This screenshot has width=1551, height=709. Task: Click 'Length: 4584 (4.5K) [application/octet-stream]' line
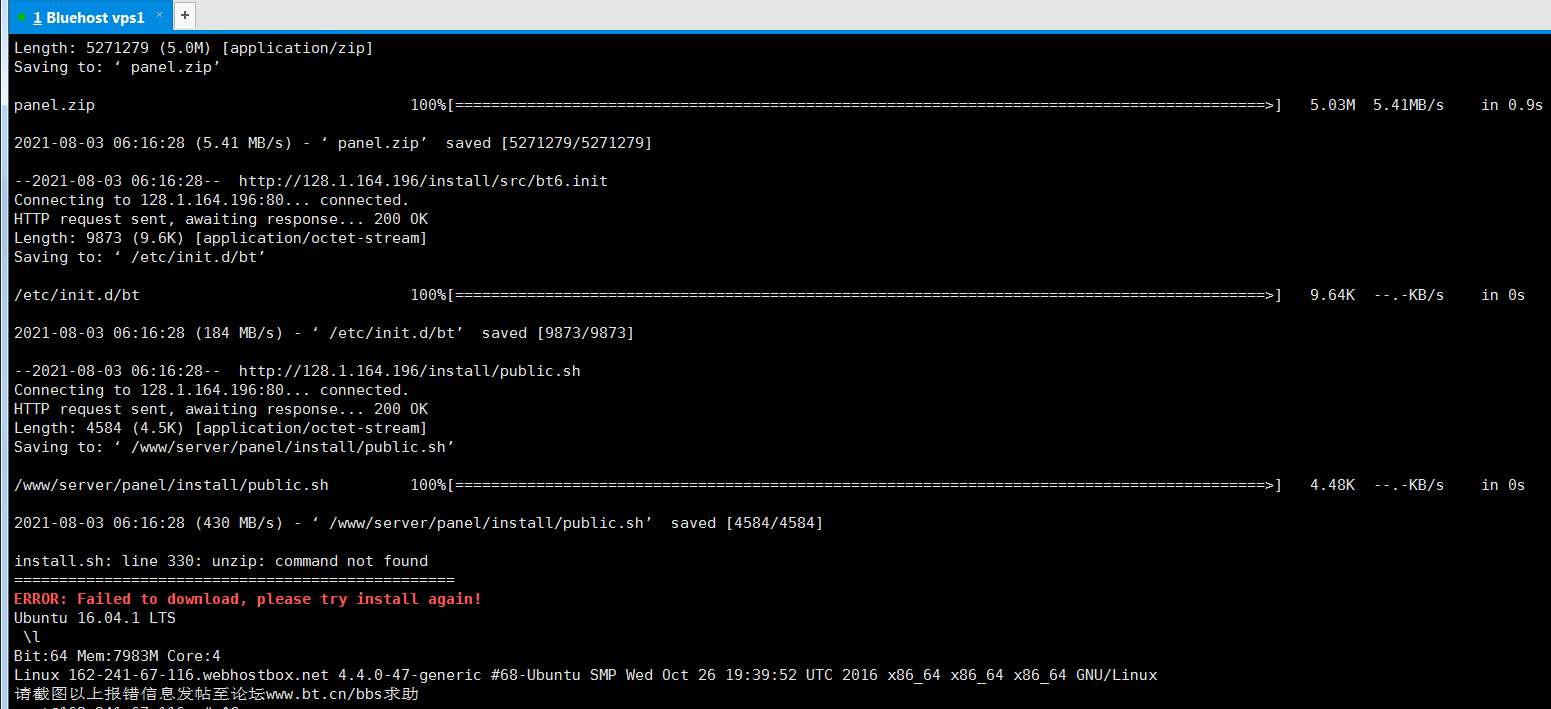(x=220, y=428)
